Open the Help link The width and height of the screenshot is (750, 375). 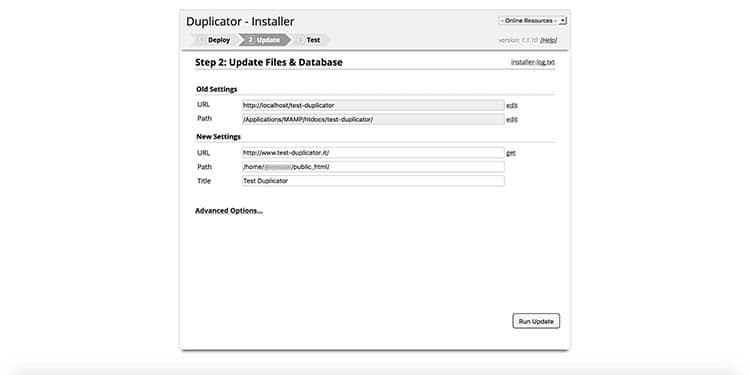(548, 40)
